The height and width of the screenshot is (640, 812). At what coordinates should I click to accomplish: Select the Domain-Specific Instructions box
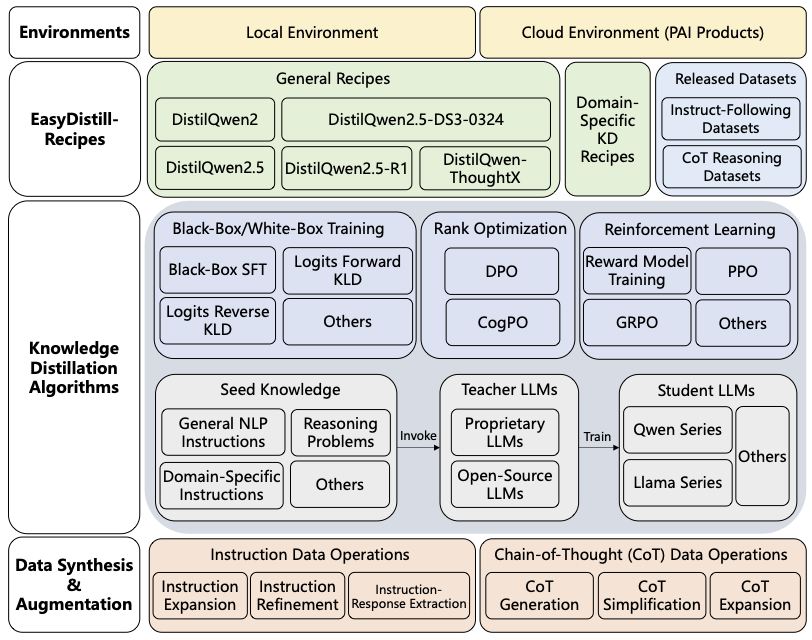pyautogui.click(x=222, y=485)
